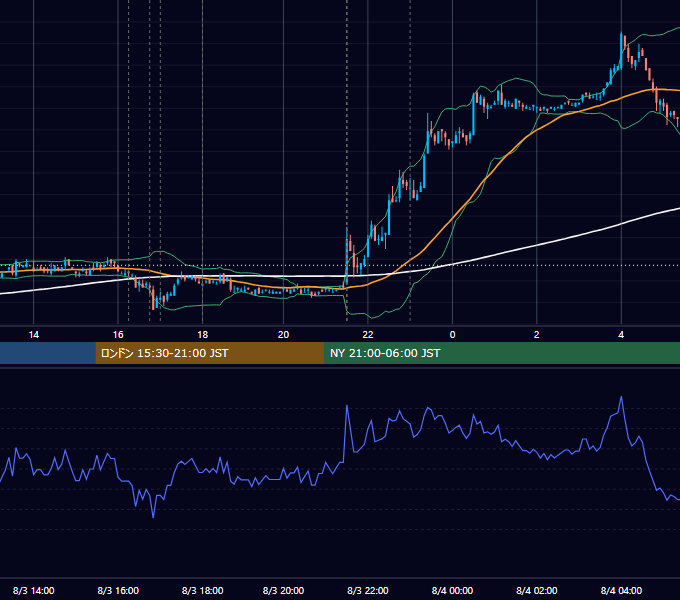Click the 8/3 14:00 indicator axis label
680x600 pixels.
pos(33,590)
